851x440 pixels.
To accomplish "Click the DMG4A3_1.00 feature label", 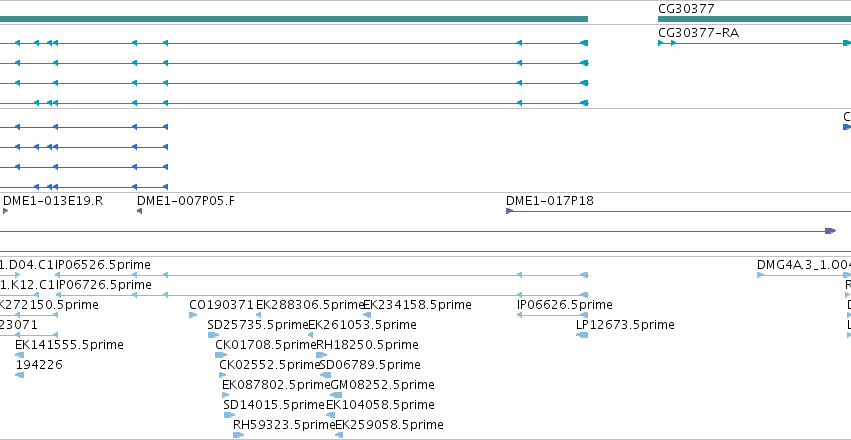I will click(804, 265).
